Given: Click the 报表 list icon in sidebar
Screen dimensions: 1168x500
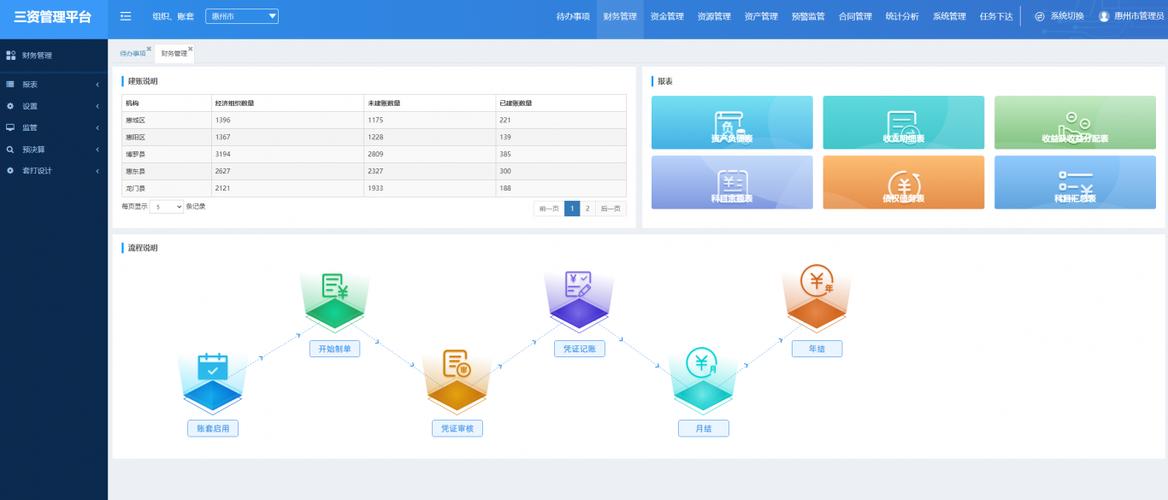Looking at the screenshot, I should point(10,85).
